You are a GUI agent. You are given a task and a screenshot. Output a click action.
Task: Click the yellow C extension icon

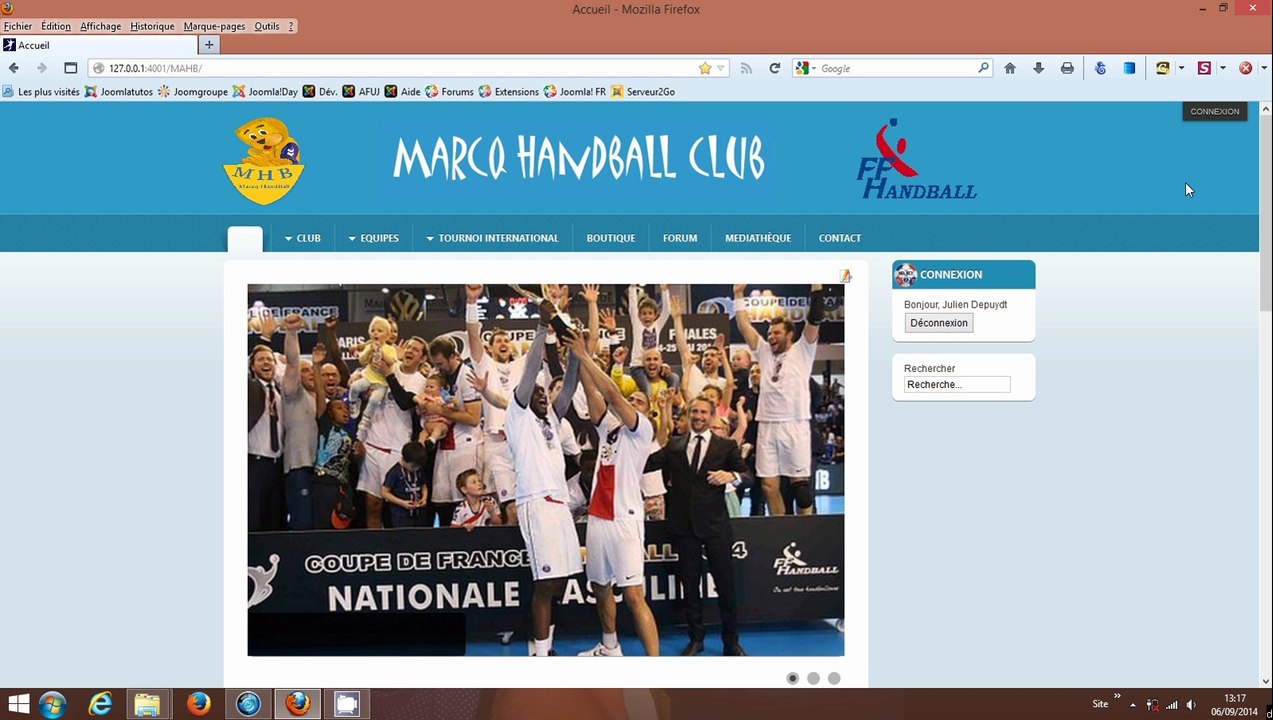[1162, 68]
